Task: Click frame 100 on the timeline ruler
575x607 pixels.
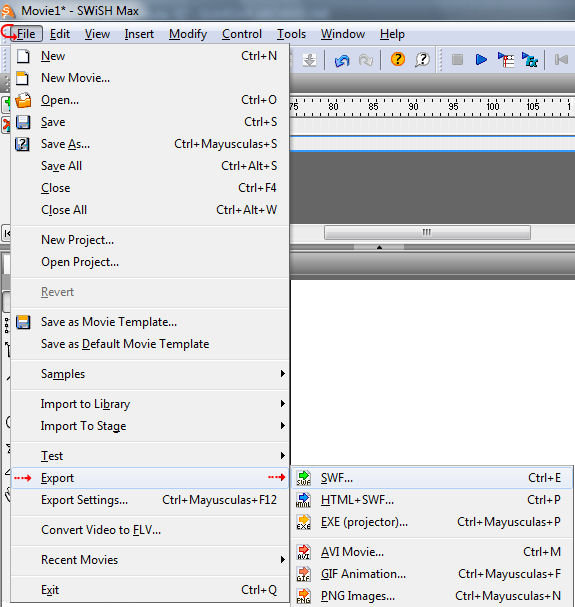Action: pos(493,106)
